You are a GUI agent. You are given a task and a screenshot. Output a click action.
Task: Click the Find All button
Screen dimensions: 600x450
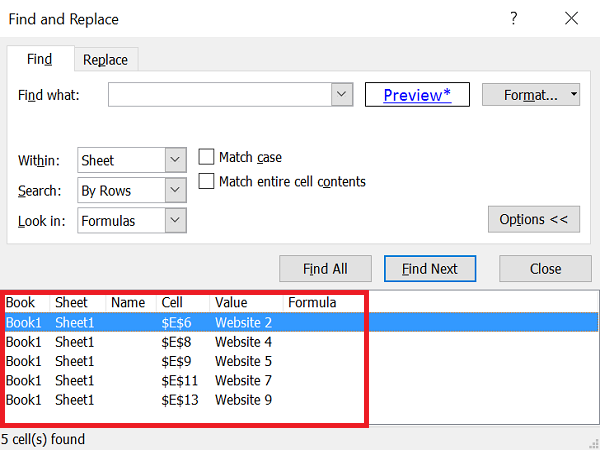[325, 269]
